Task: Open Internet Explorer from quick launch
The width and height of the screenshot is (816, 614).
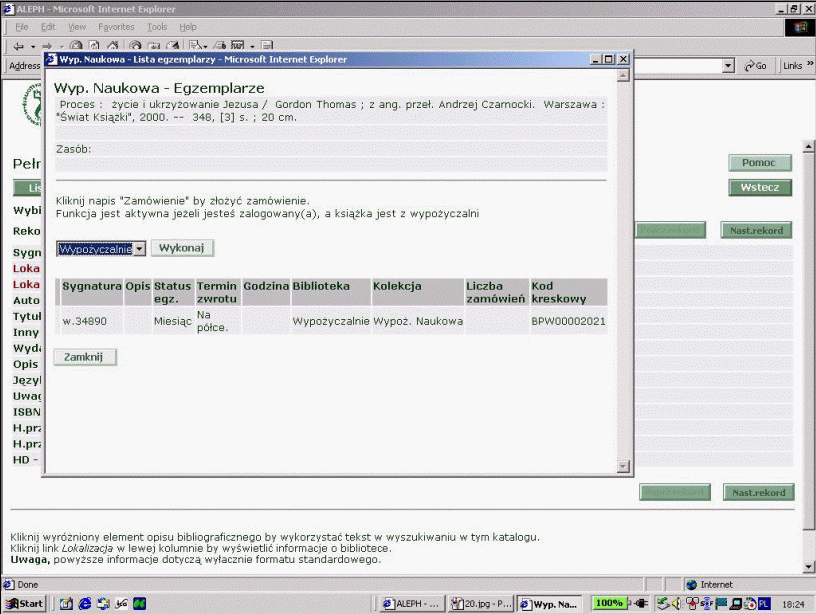Action: point(83,603)
